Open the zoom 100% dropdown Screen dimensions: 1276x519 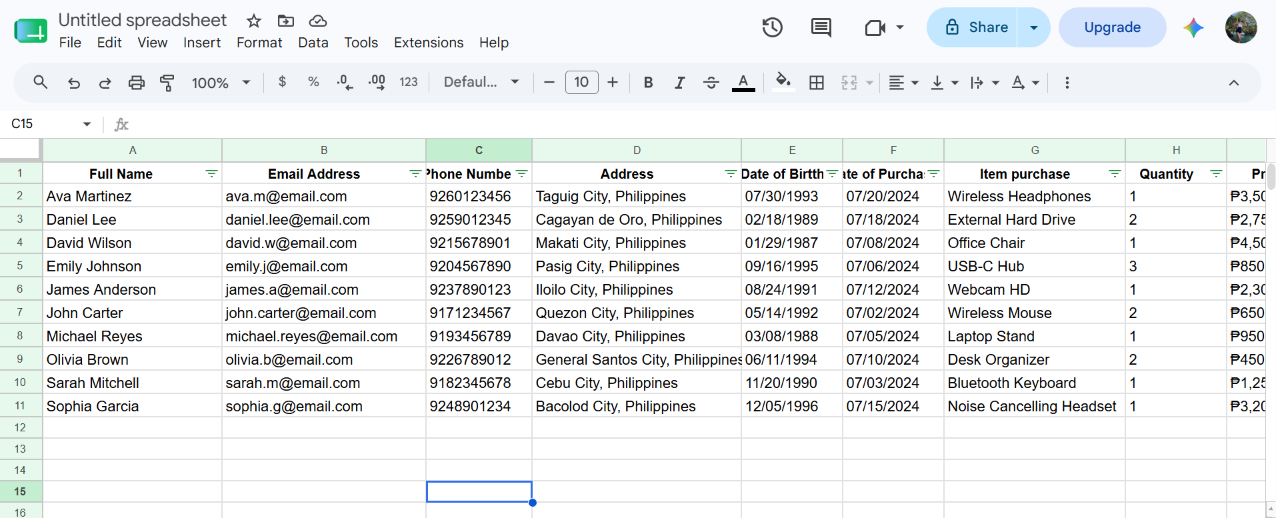pyautogui.click(x=221, y=82)
